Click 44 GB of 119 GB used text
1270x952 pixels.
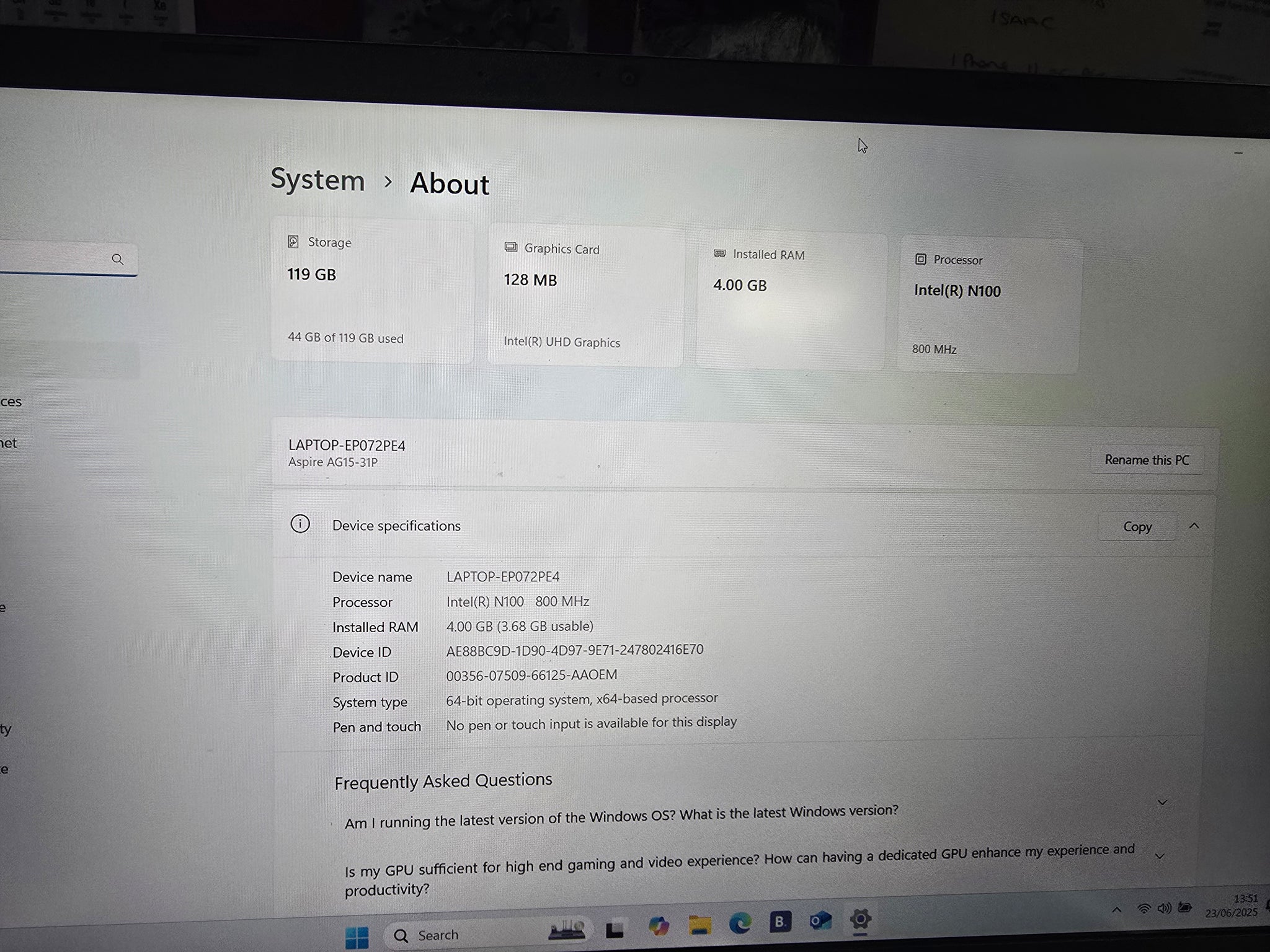pyautogui.click(x=345, y=338)
